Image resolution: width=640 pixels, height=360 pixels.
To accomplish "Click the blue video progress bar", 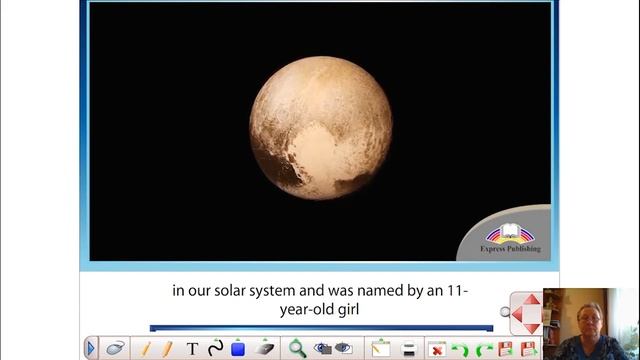I will pyautogui.click(x=322, y=328).
